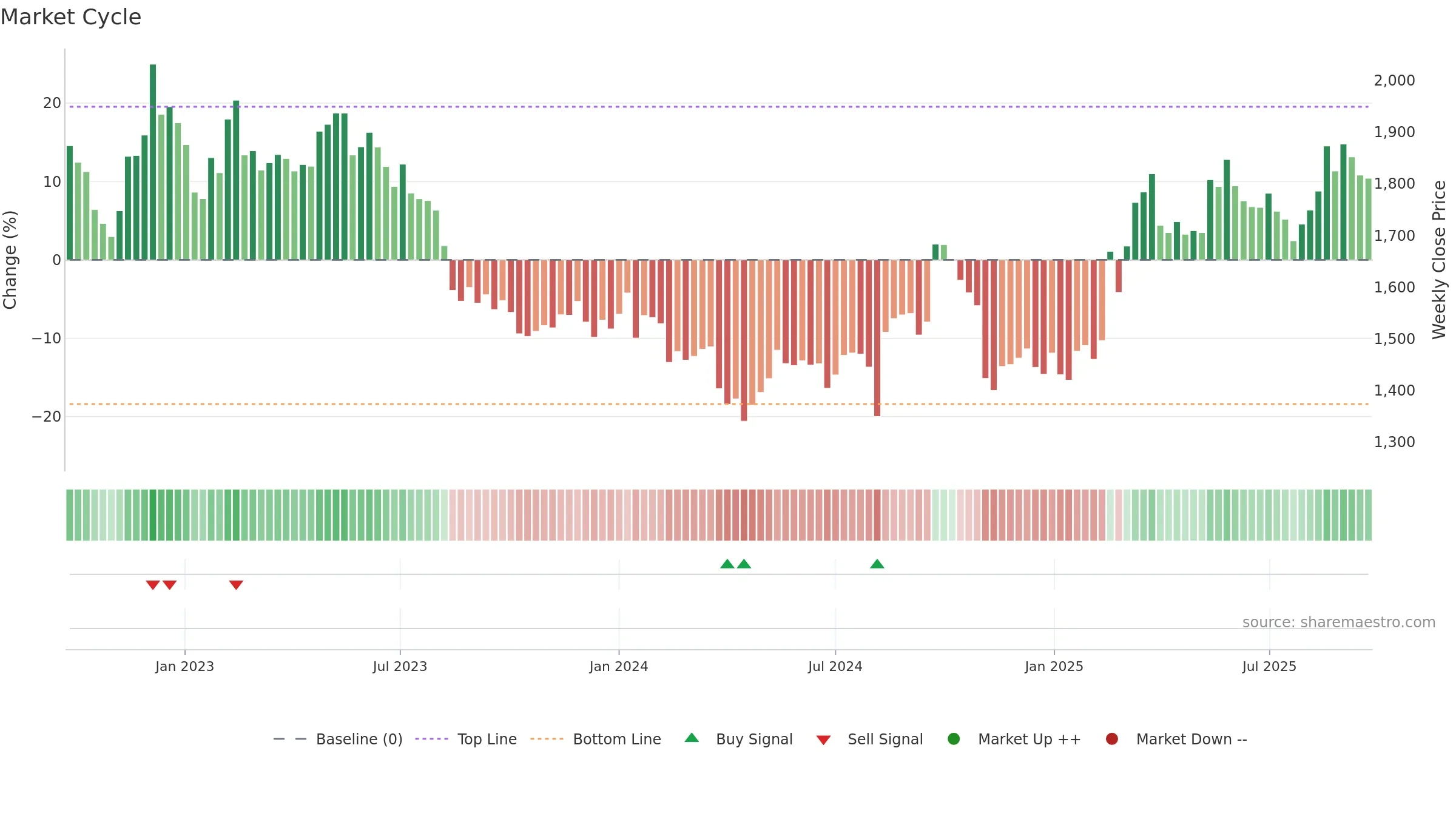The image size is (1456, 819).
Task: Click the tallest green bar above 20%
Action: (153, 162)
